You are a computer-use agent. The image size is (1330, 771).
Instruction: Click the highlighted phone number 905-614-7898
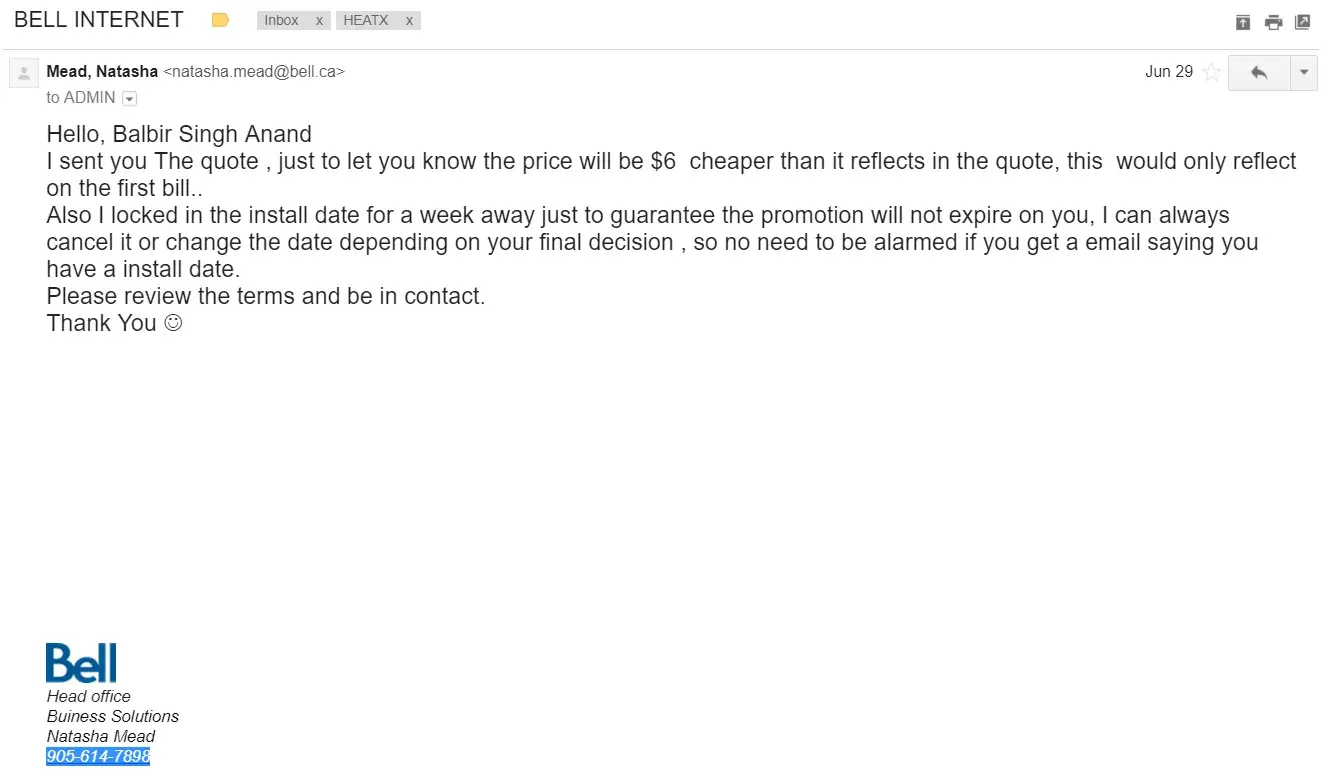pyautogui.click(x=98, y=756)
